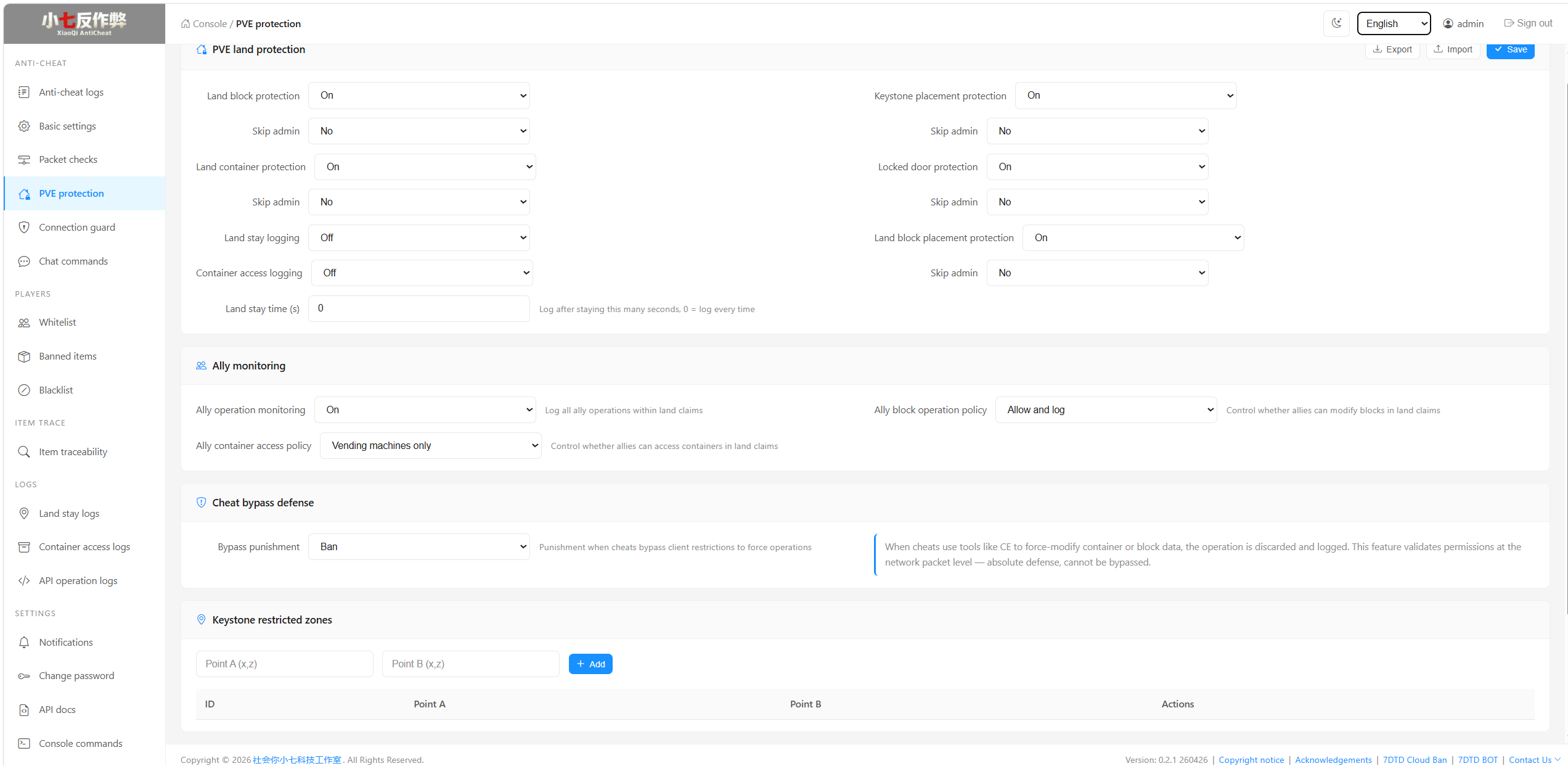Click the Blacklist circle-slash icon

tap(24, 390)
